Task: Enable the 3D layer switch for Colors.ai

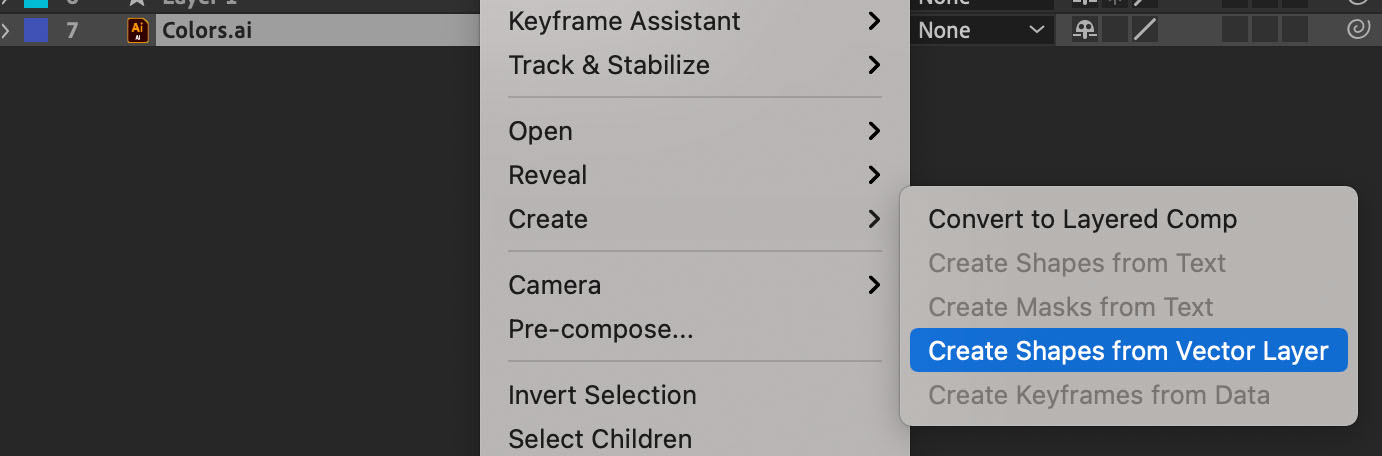Action: coord(1295,31)
